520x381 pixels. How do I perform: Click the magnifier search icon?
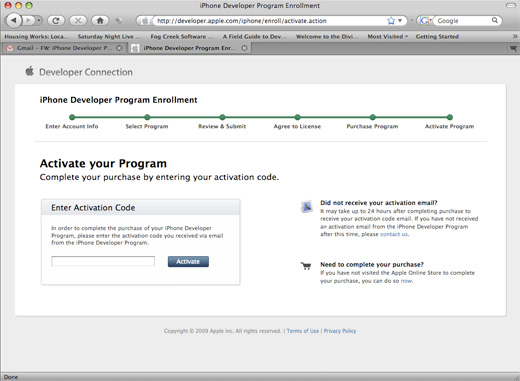pos(495,21)
